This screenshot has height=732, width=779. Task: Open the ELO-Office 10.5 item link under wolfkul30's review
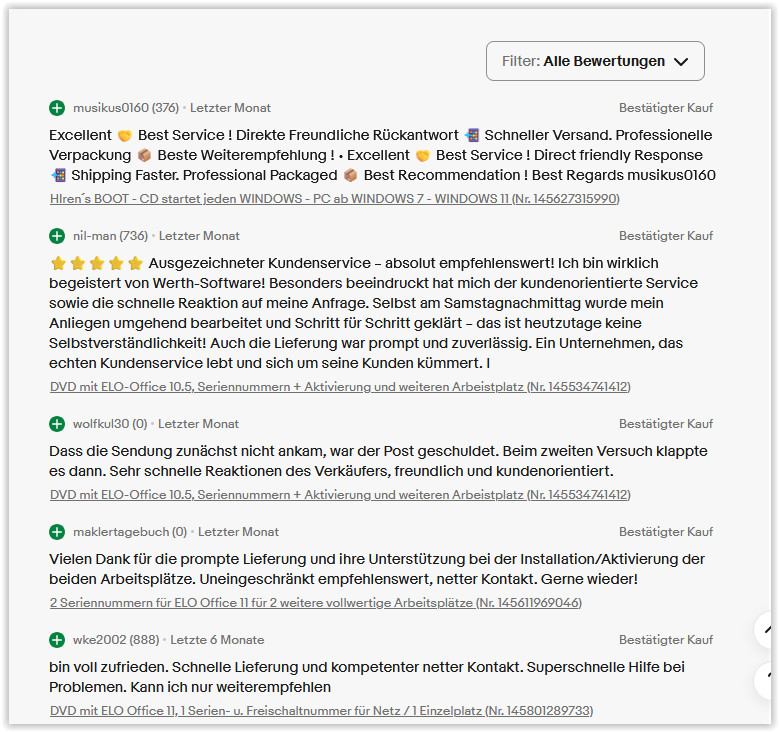click(340, 495)
